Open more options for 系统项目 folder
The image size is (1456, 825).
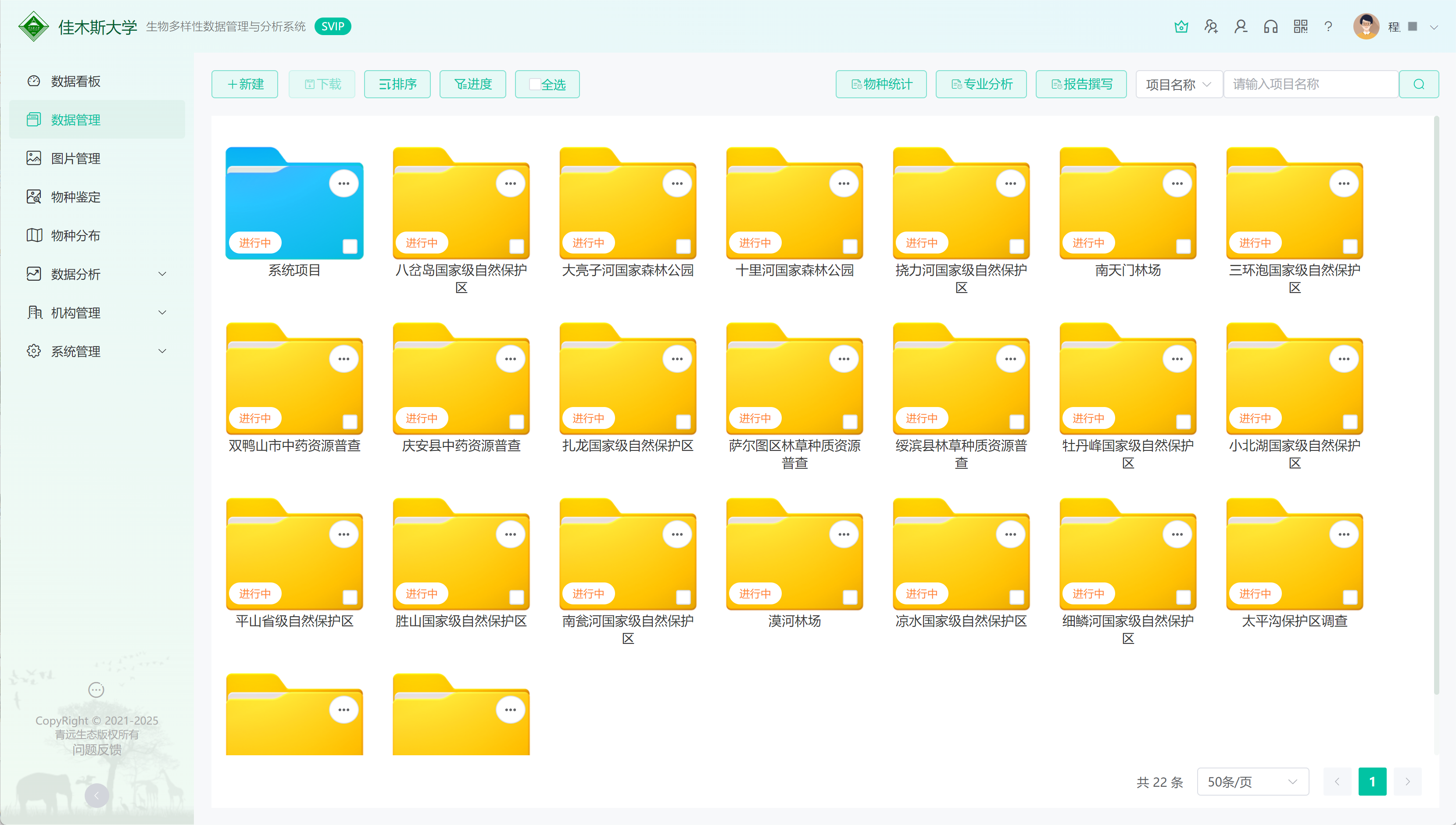pyautogui.click(x=344, y=184)
